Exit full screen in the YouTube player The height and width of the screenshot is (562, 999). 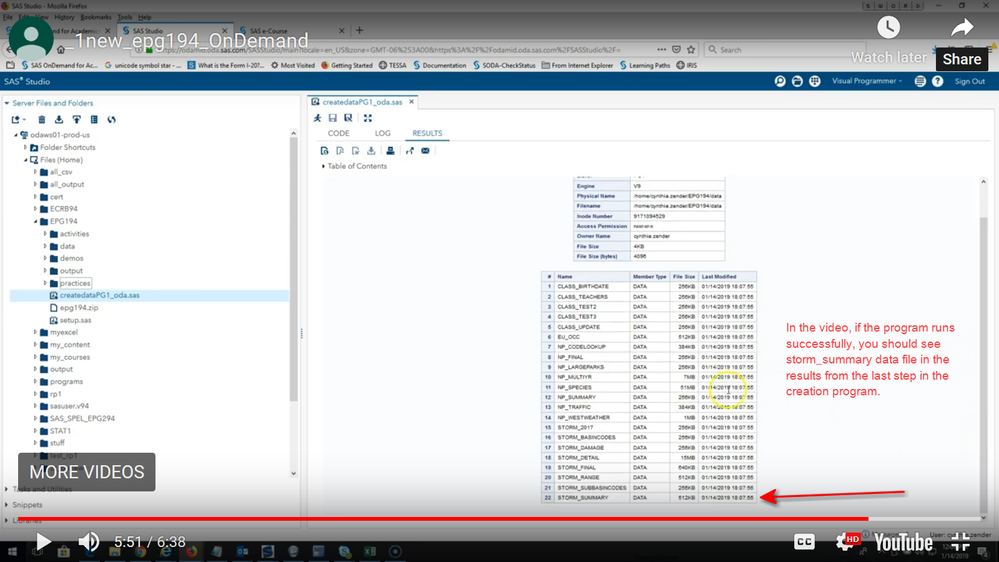[960, 542]
